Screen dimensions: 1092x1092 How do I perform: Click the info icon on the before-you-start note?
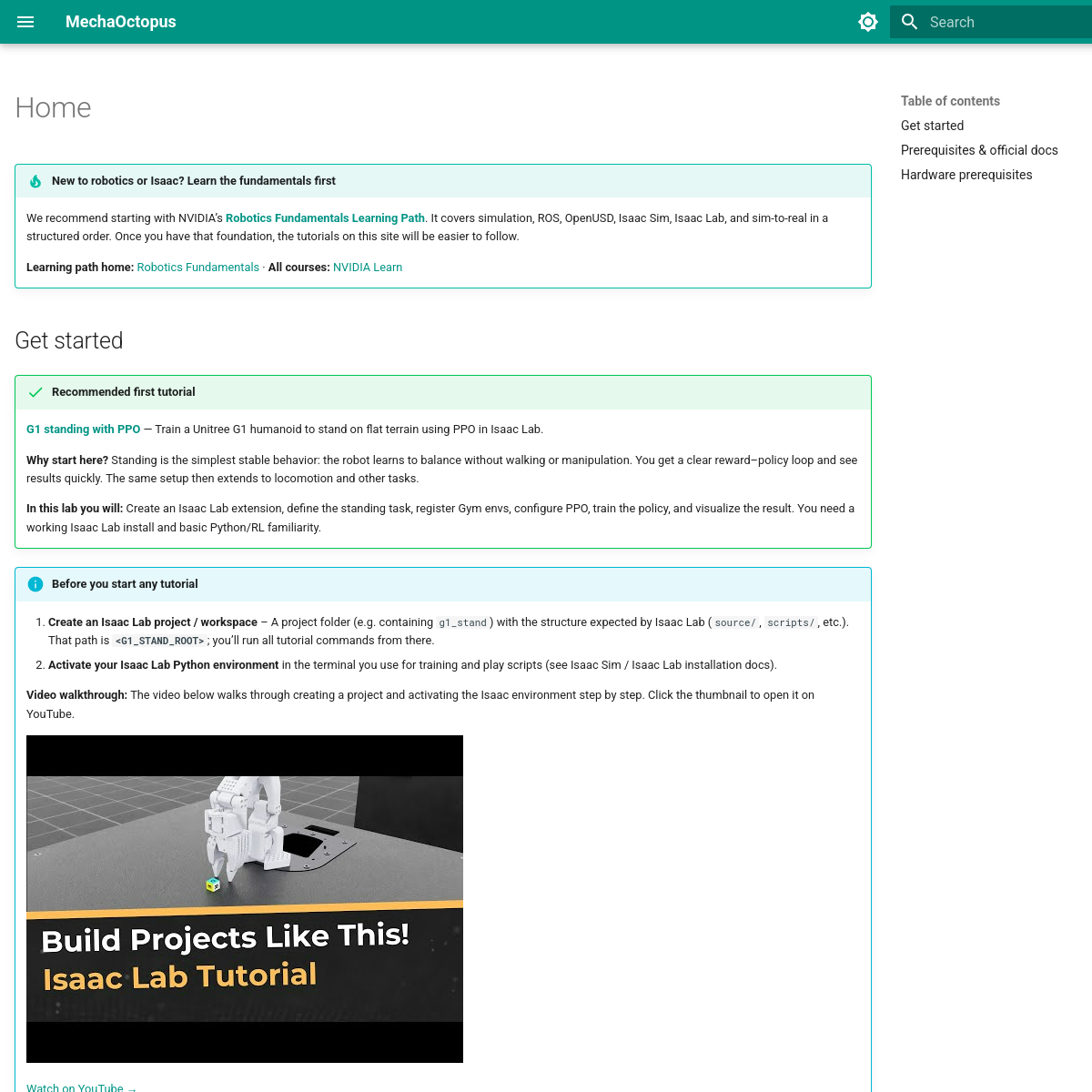pyautogui.click(x=35, y=584)
